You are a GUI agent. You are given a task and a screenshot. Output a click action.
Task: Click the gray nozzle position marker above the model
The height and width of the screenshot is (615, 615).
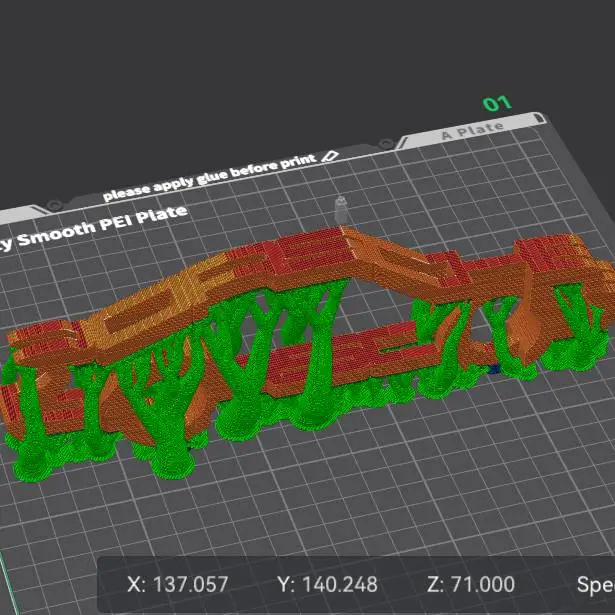(x=340, y=211)
